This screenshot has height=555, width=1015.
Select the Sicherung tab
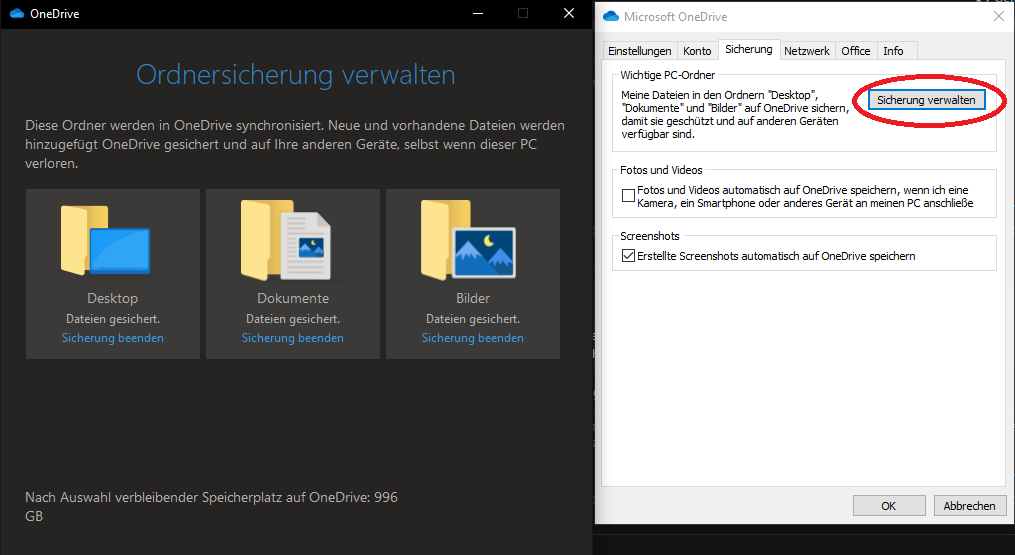[748, 49]
